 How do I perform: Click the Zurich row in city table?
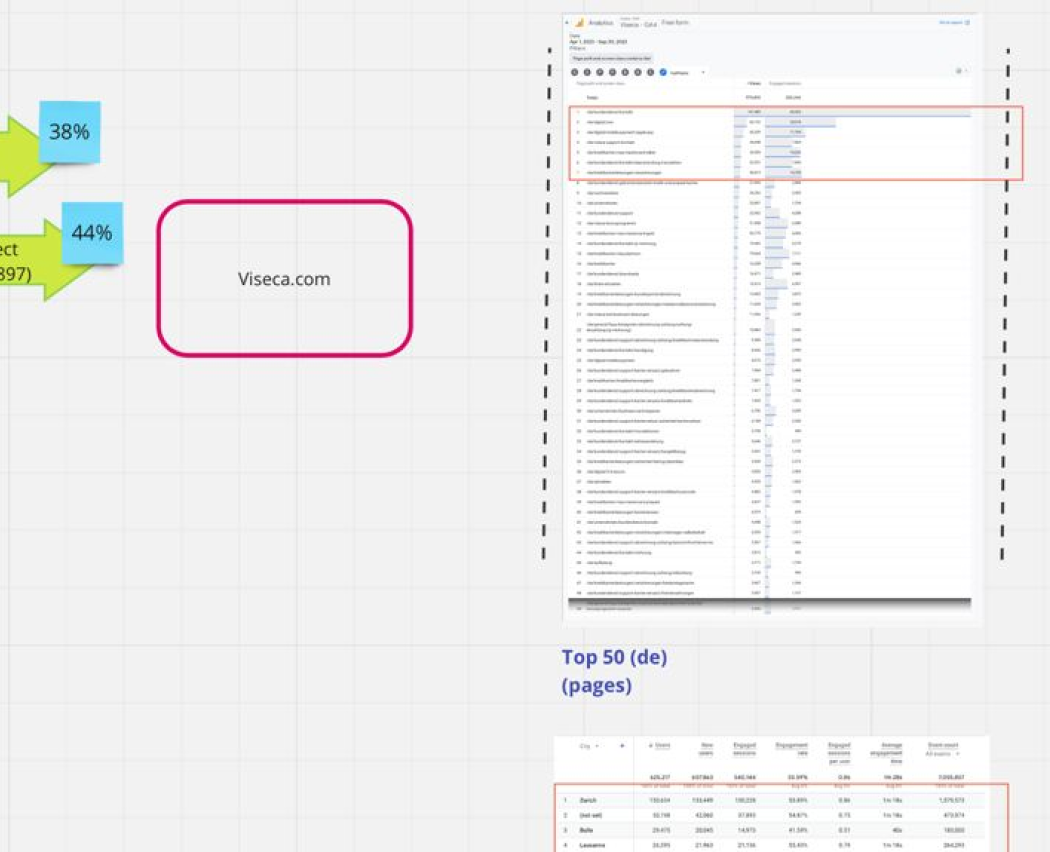click(771, 800)
